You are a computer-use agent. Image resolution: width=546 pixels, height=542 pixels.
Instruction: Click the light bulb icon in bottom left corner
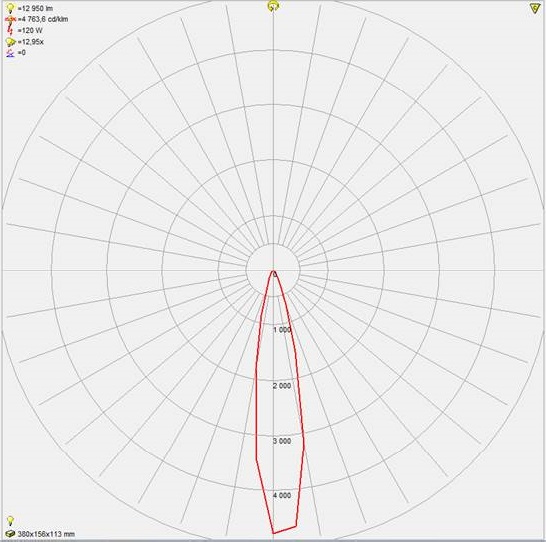pos(11,521)
